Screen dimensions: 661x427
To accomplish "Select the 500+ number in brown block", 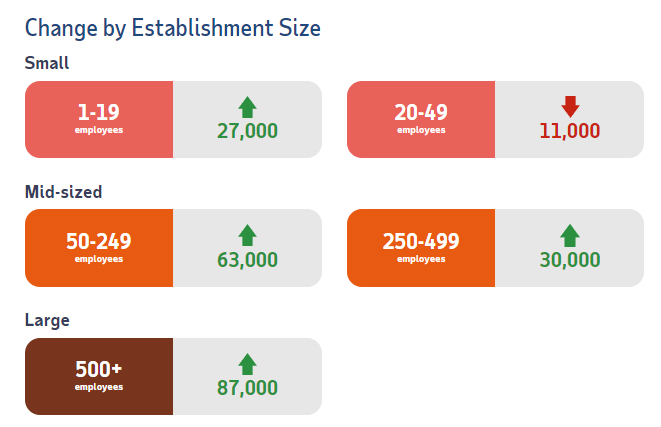I will point(99,370).
